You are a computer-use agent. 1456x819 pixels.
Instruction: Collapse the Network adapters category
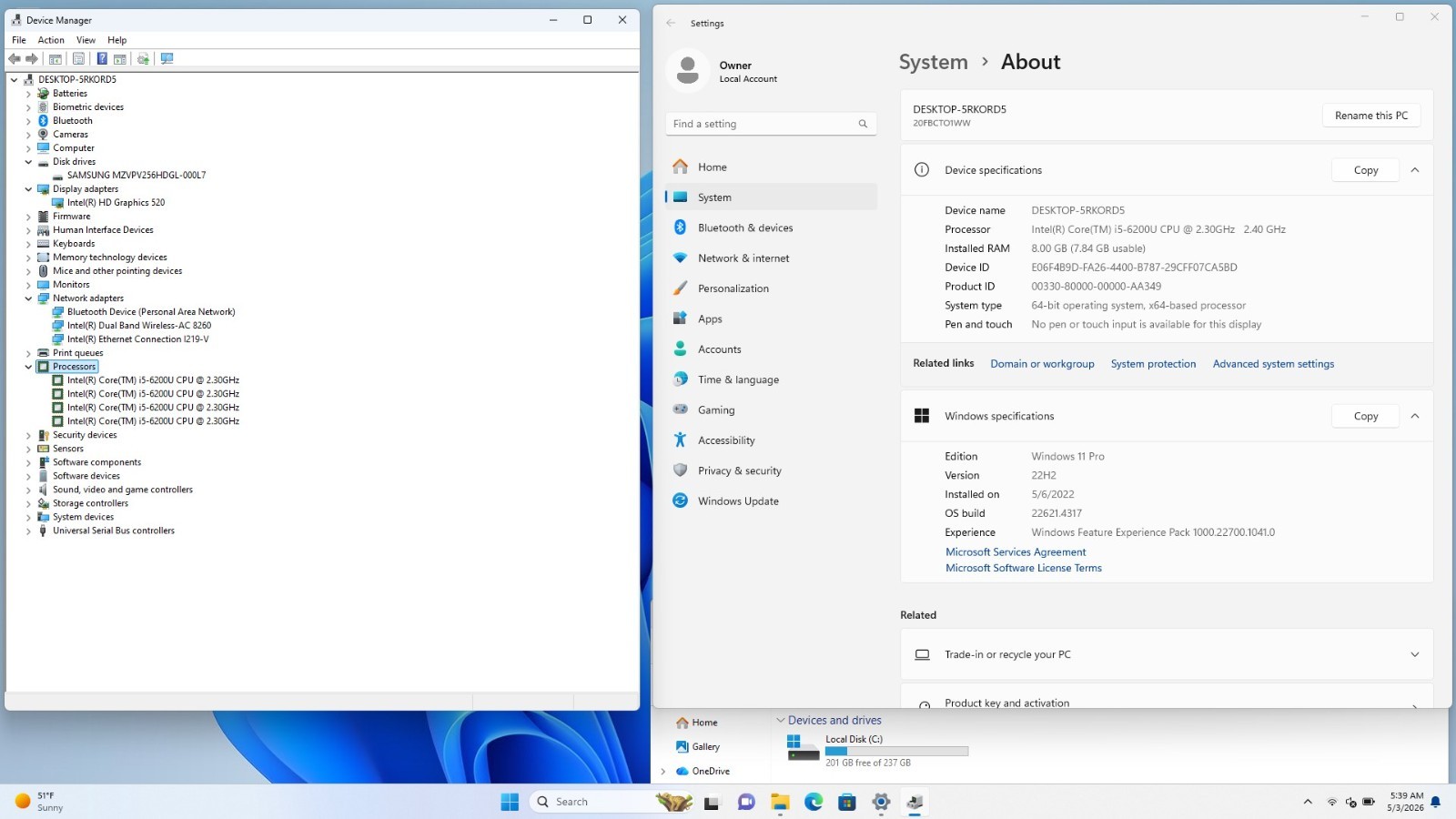coord(28,298)
